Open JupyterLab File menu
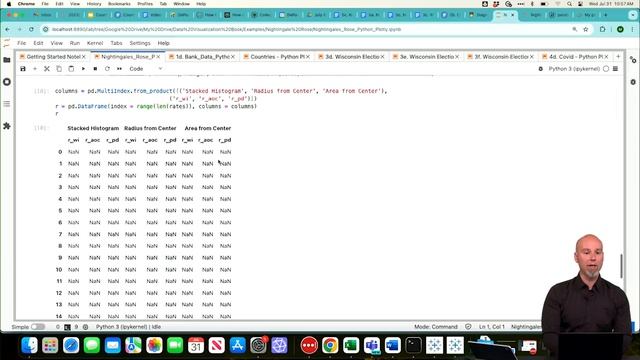The height and width of the screenshot is (360, 640). point(22,43)
